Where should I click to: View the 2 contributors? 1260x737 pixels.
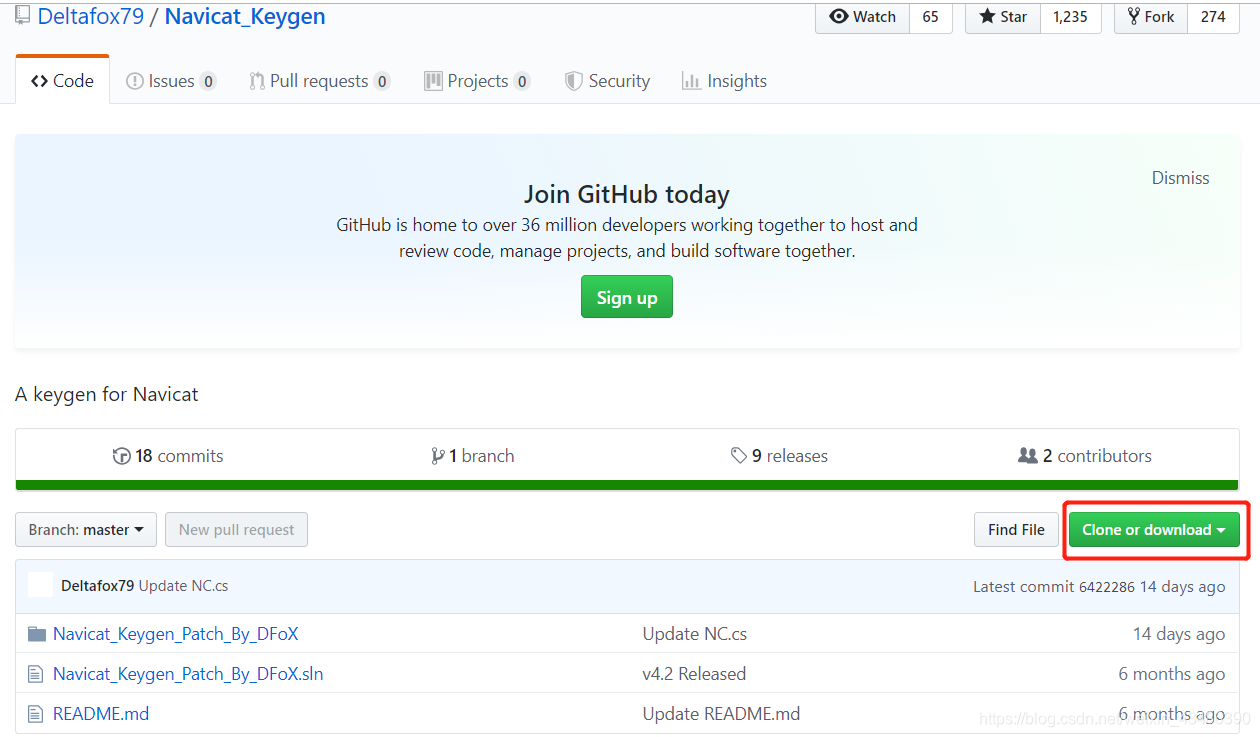(1085, 456)
